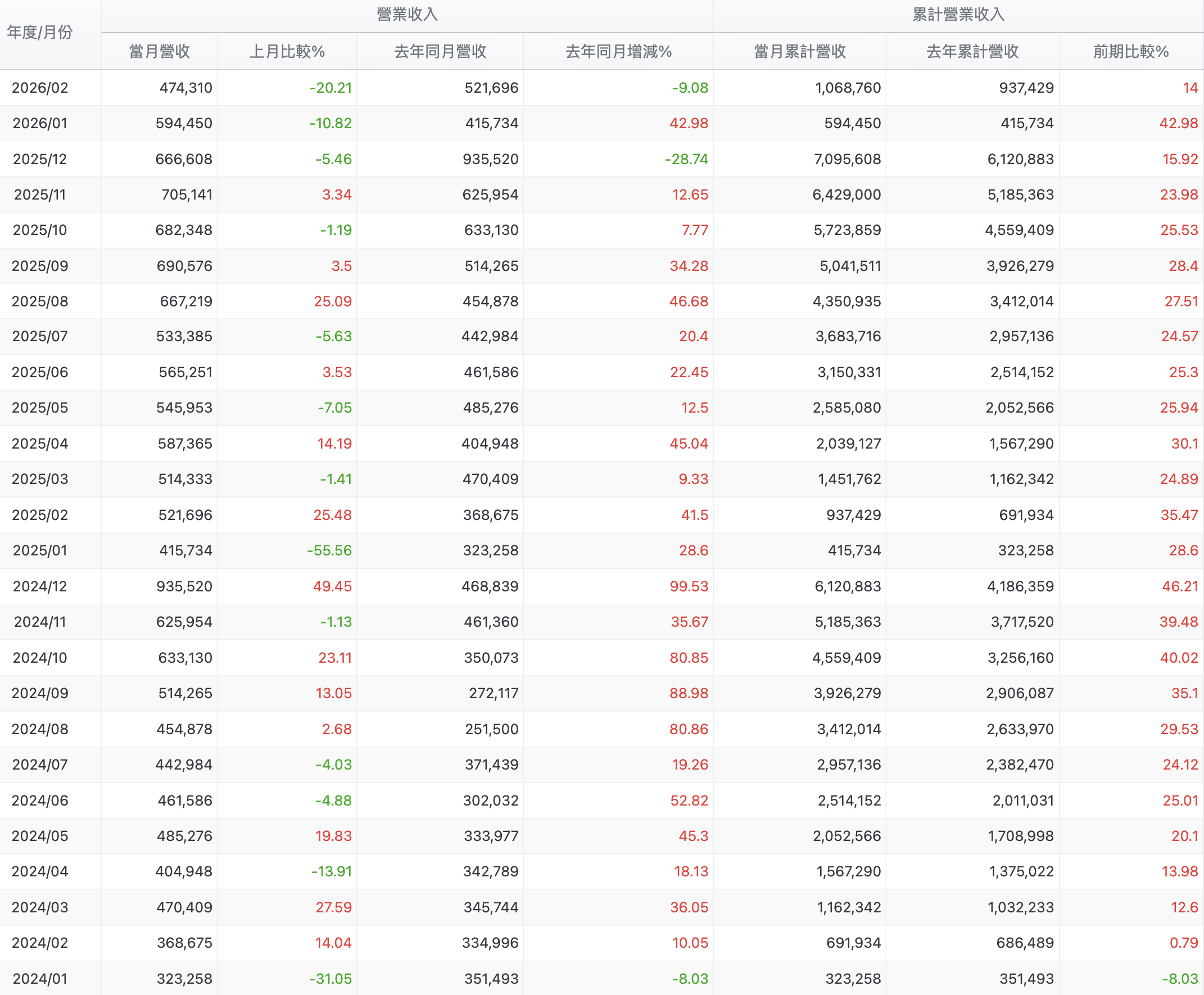This screenshot has height=995, width=1204.
Task: Click the 上月比較% column header
Action: tap(287, 52)
